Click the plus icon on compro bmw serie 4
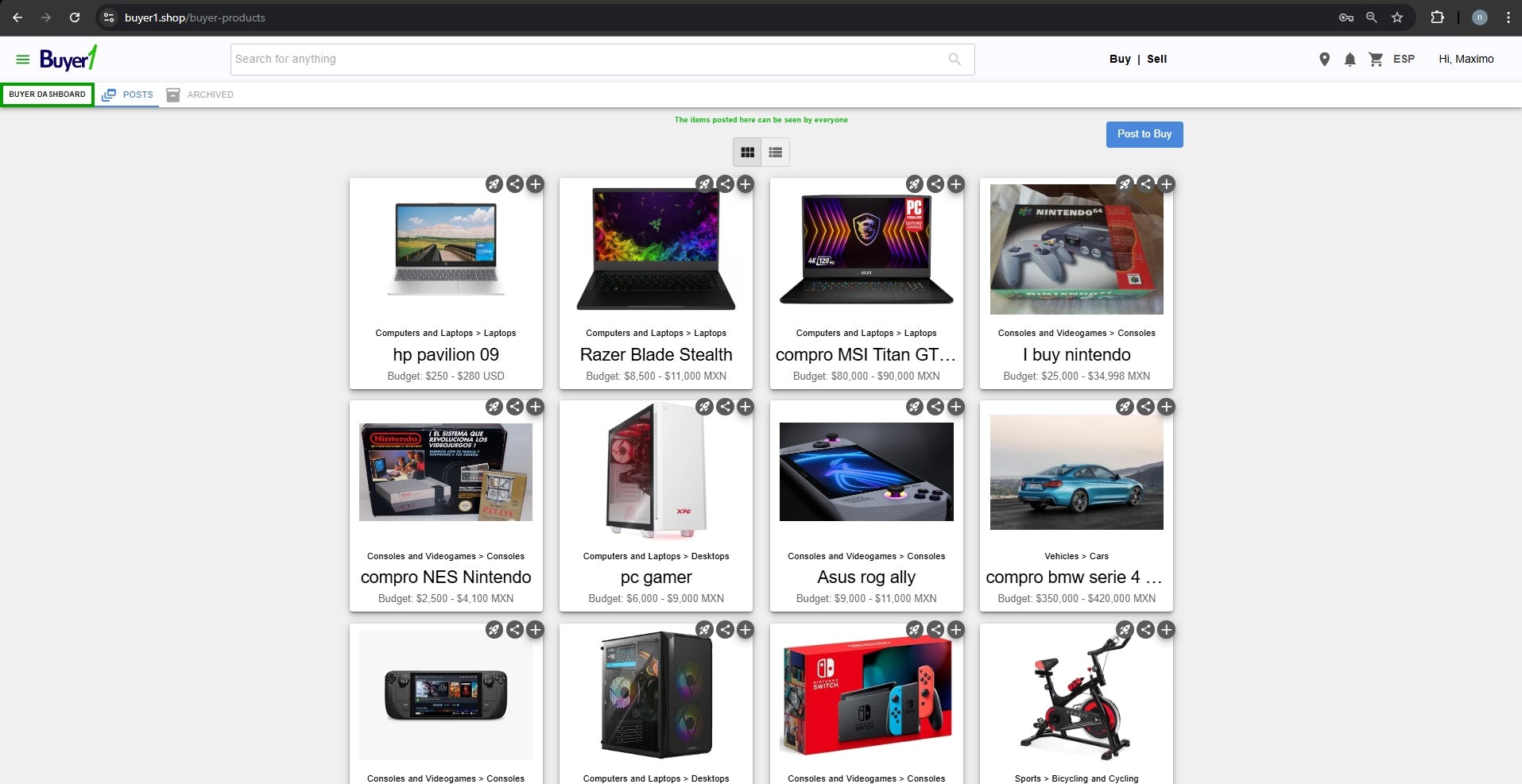This screenshot has height=784, width=1522. coord(1166,407)
